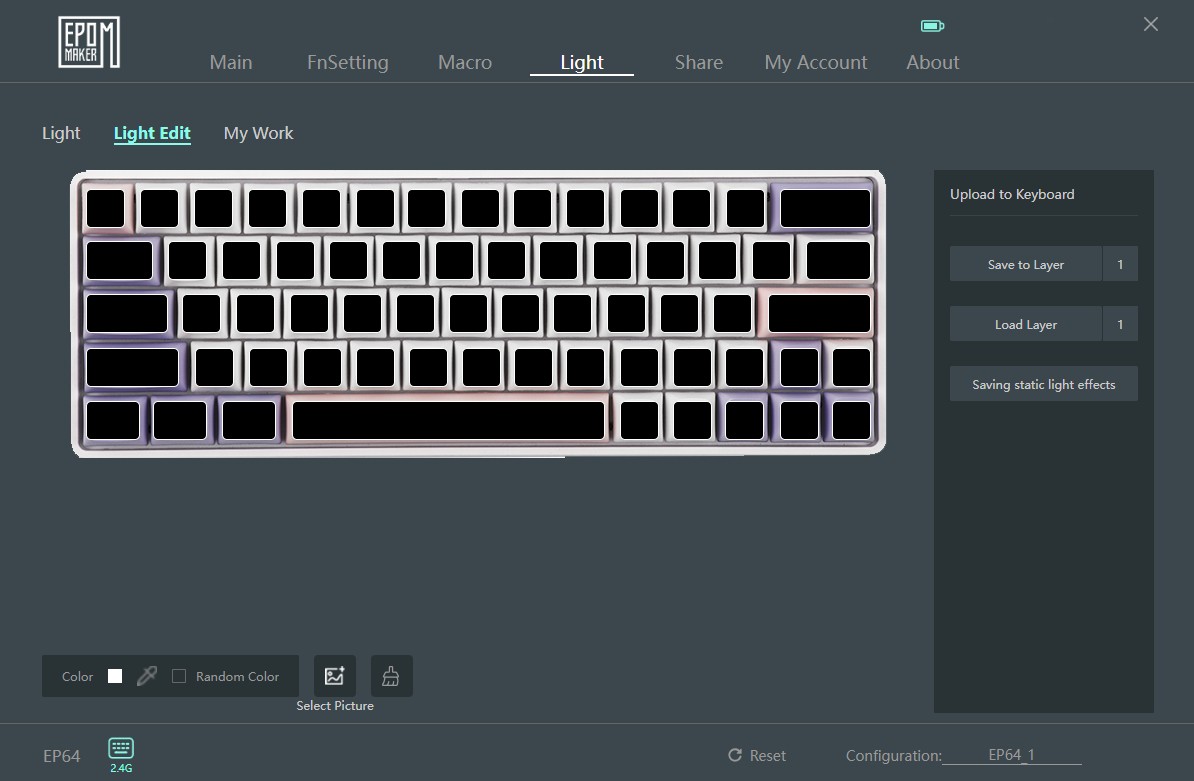
Task: Click the brush clear icon
Action: click(391, 676)
